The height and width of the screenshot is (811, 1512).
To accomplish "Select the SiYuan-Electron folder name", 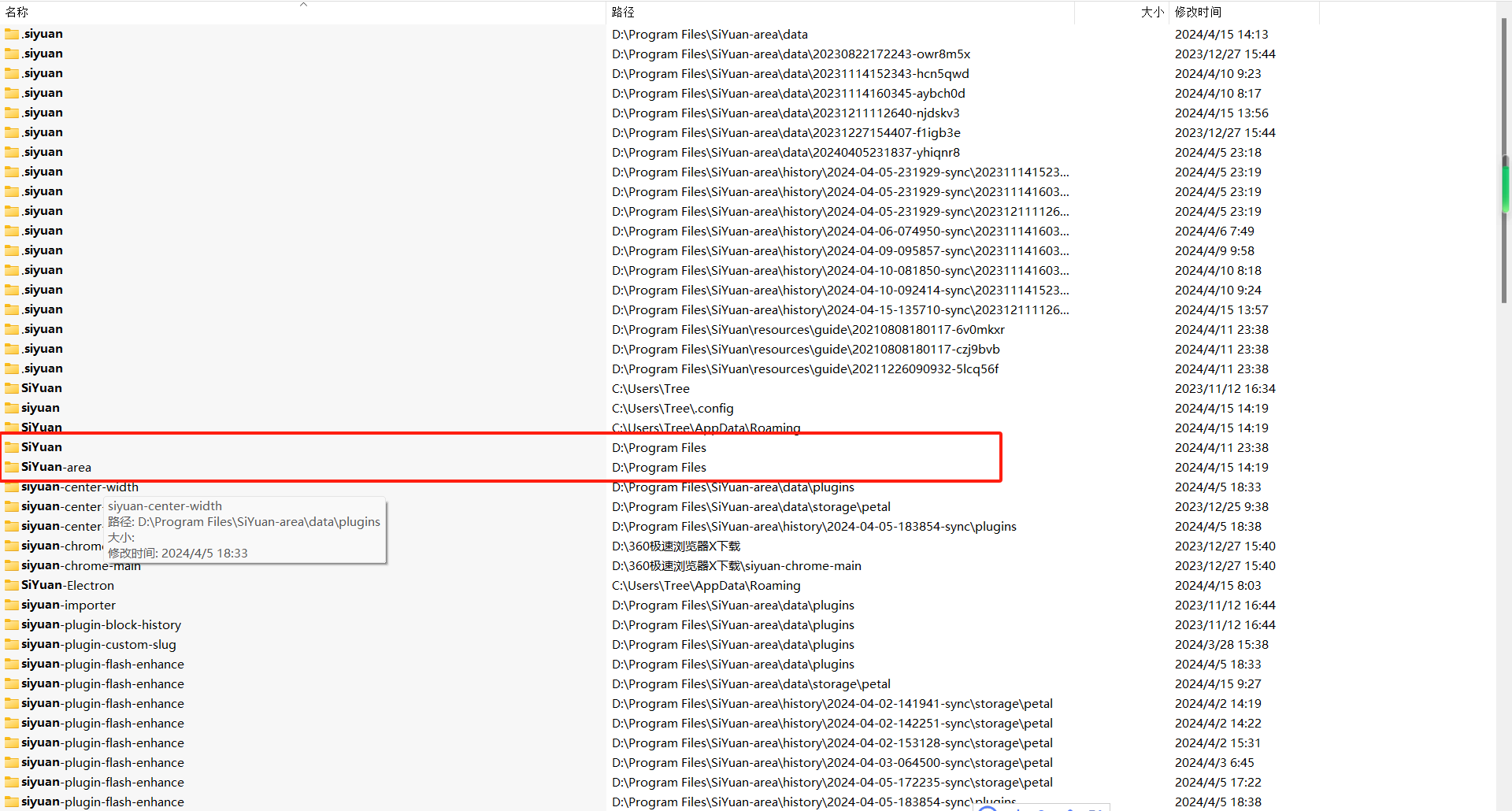I will (68, 586).
